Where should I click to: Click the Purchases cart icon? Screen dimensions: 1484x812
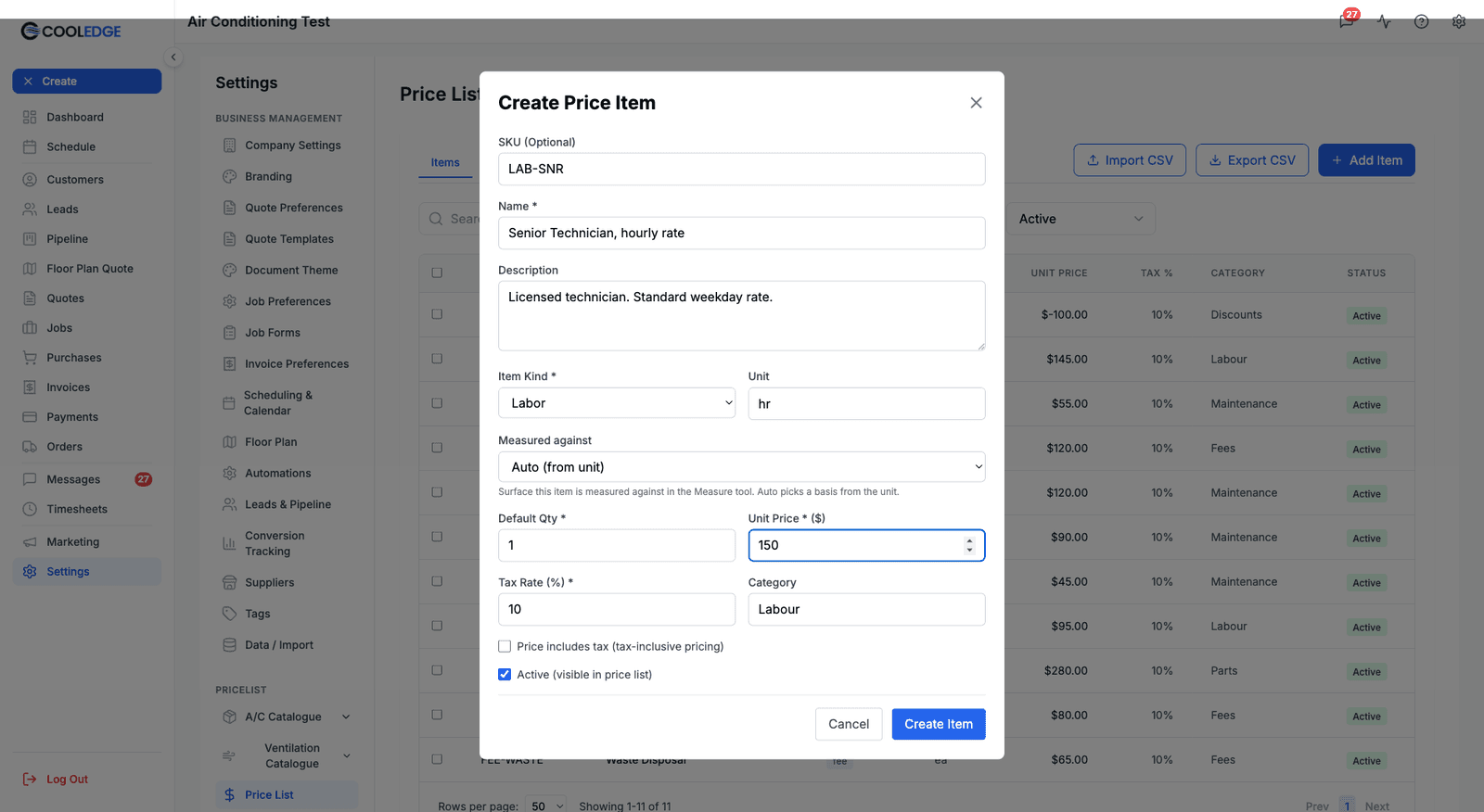click(x=30, y=358)
